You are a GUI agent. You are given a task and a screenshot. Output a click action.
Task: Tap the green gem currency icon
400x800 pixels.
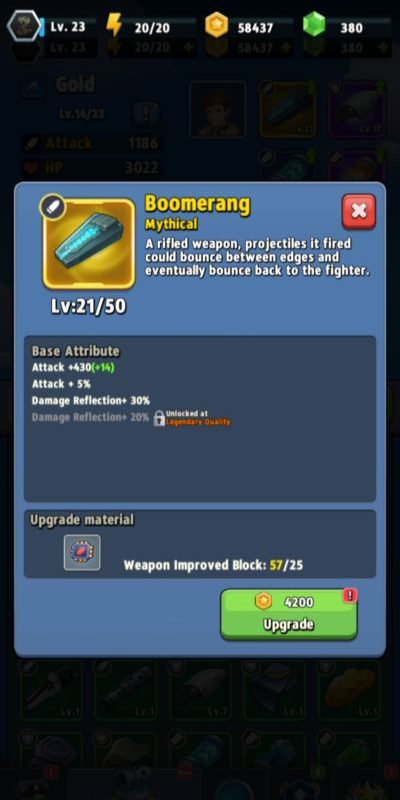[x=314, y=25]
